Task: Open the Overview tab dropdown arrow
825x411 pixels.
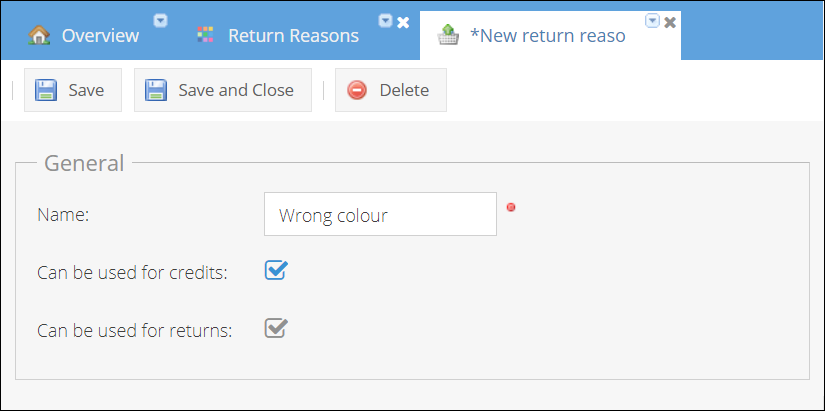Action: [160, 20]
